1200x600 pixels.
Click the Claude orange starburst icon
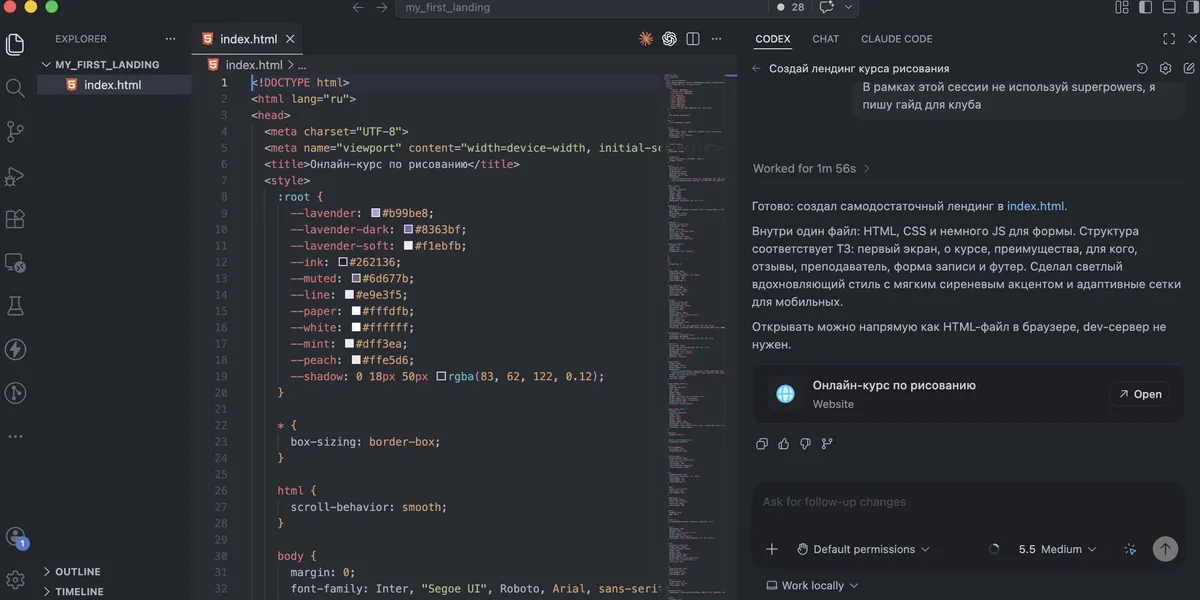click(x=646, y=39)
